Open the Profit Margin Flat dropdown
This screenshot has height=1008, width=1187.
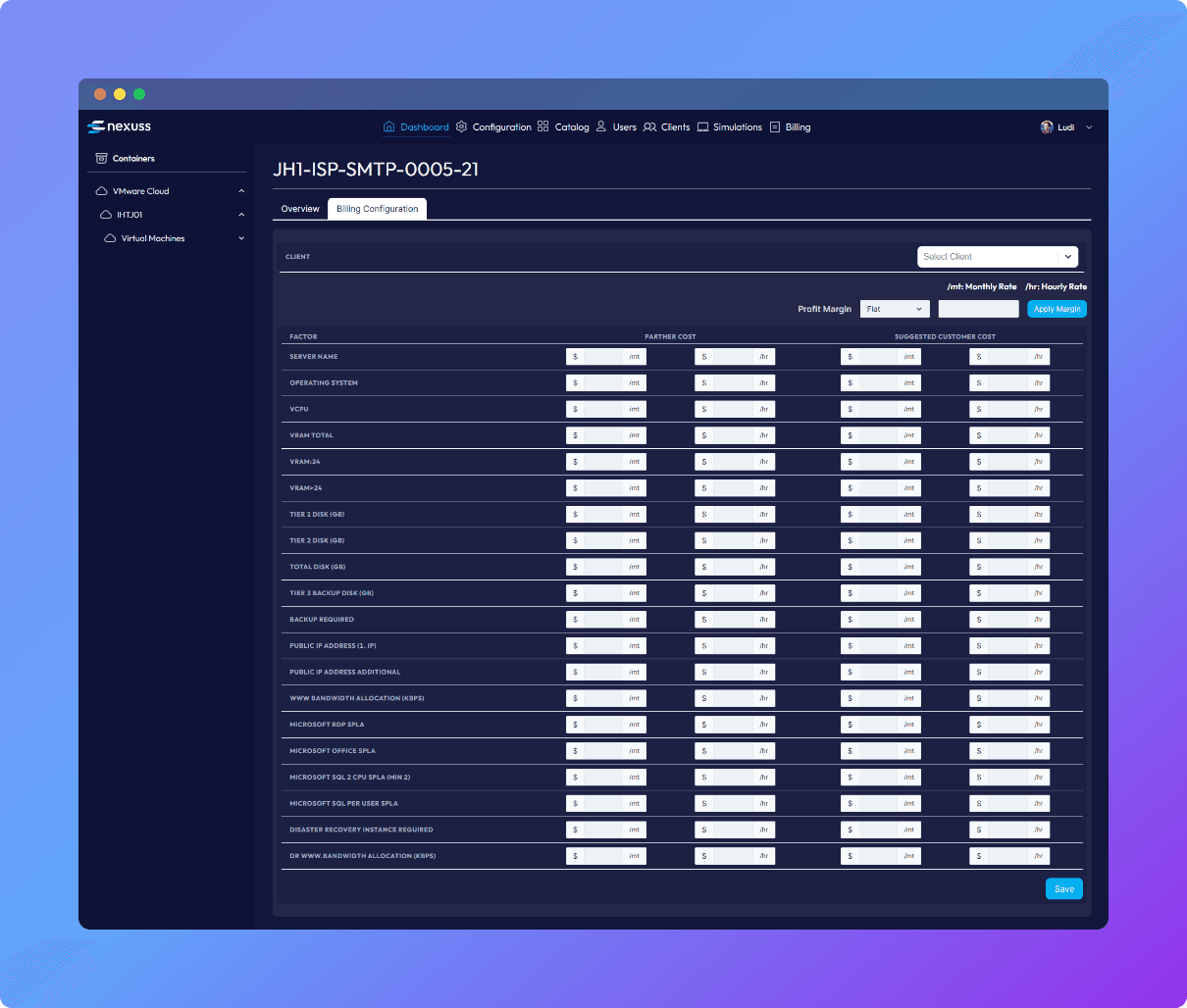895,309
